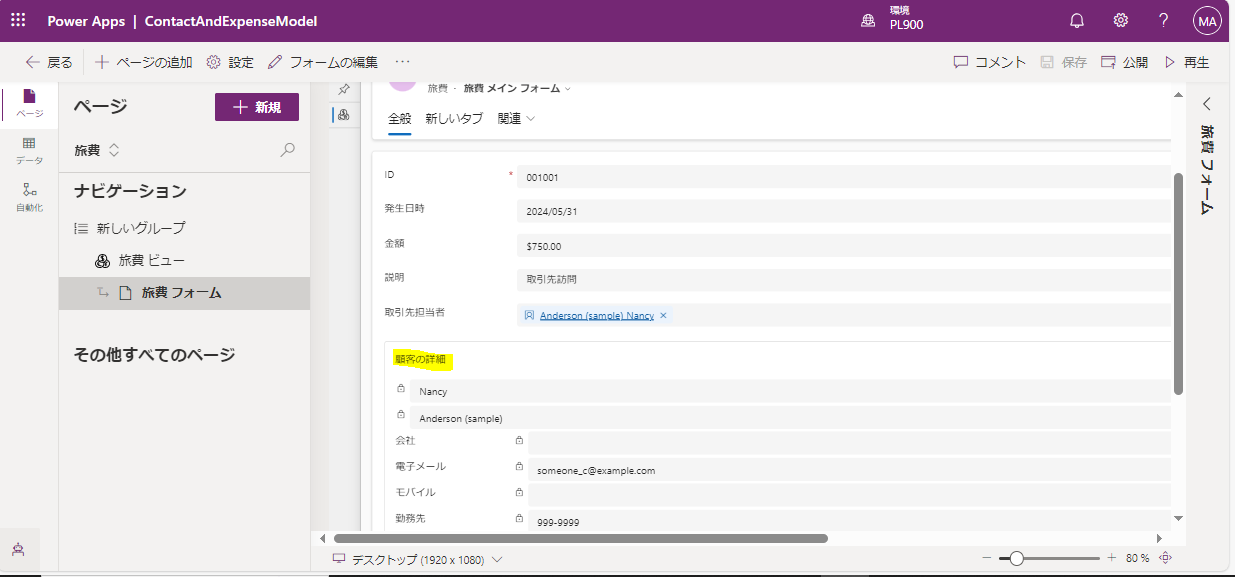
Task: Open the MA account avatar
Action: point(1207,20)
